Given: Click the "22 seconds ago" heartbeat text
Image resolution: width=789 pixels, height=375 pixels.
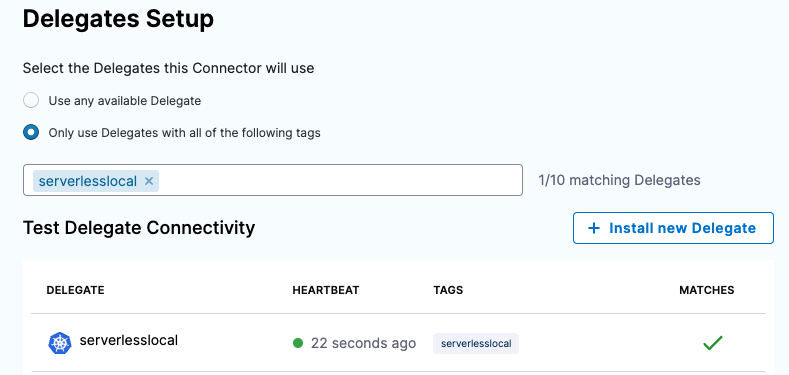Looking at the screenshot, I should pos(363,343).
